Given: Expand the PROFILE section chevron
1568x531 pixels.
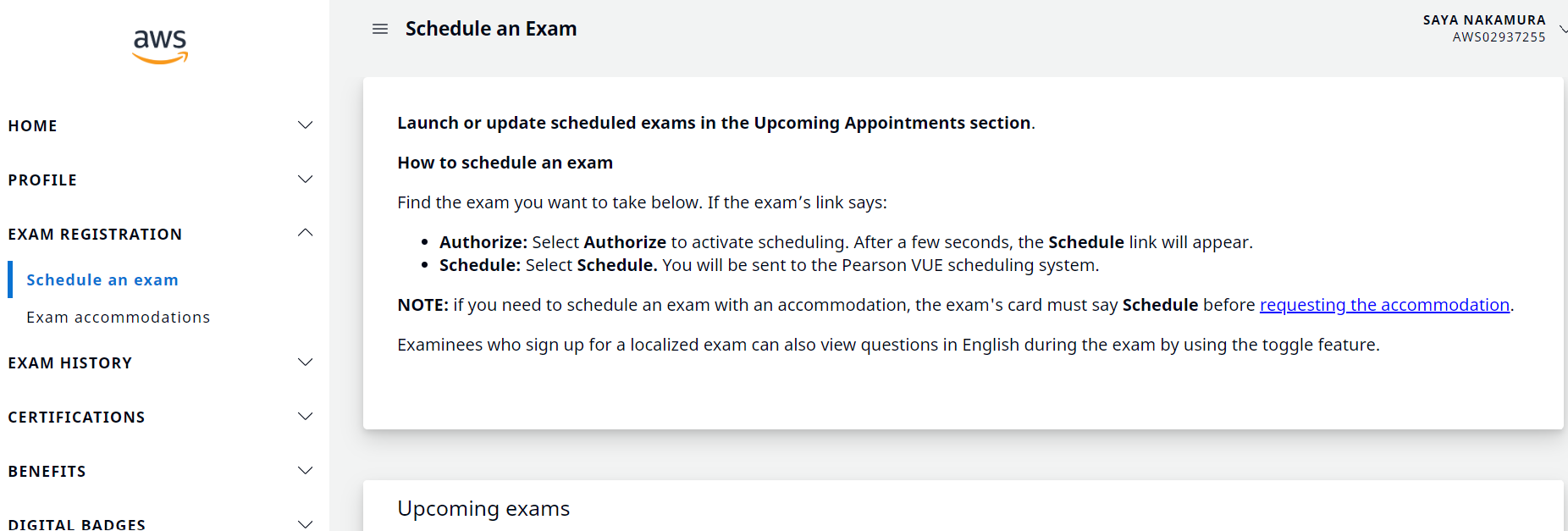Looking at the screenshot, I should coord(306,180).
